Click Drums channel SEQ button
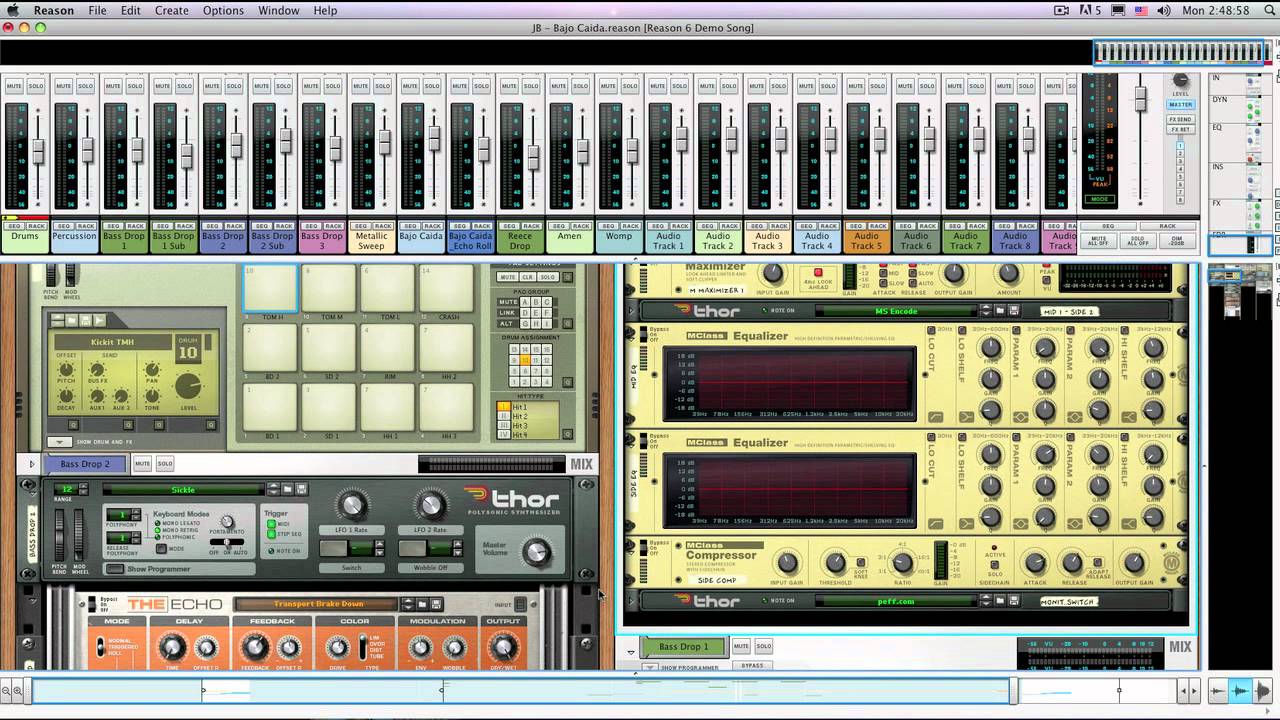The height and width of the screenshot is (720, 1280). [14, 226]
